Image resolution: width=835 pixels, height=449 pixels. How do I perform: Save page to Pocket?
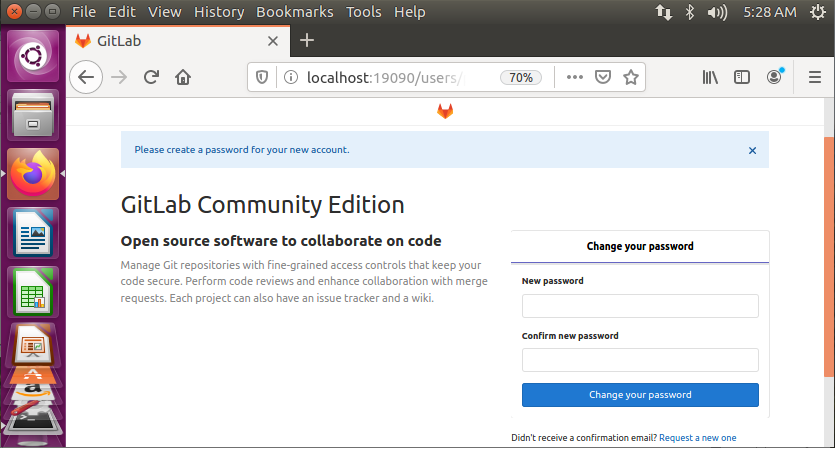pos(602,77)
